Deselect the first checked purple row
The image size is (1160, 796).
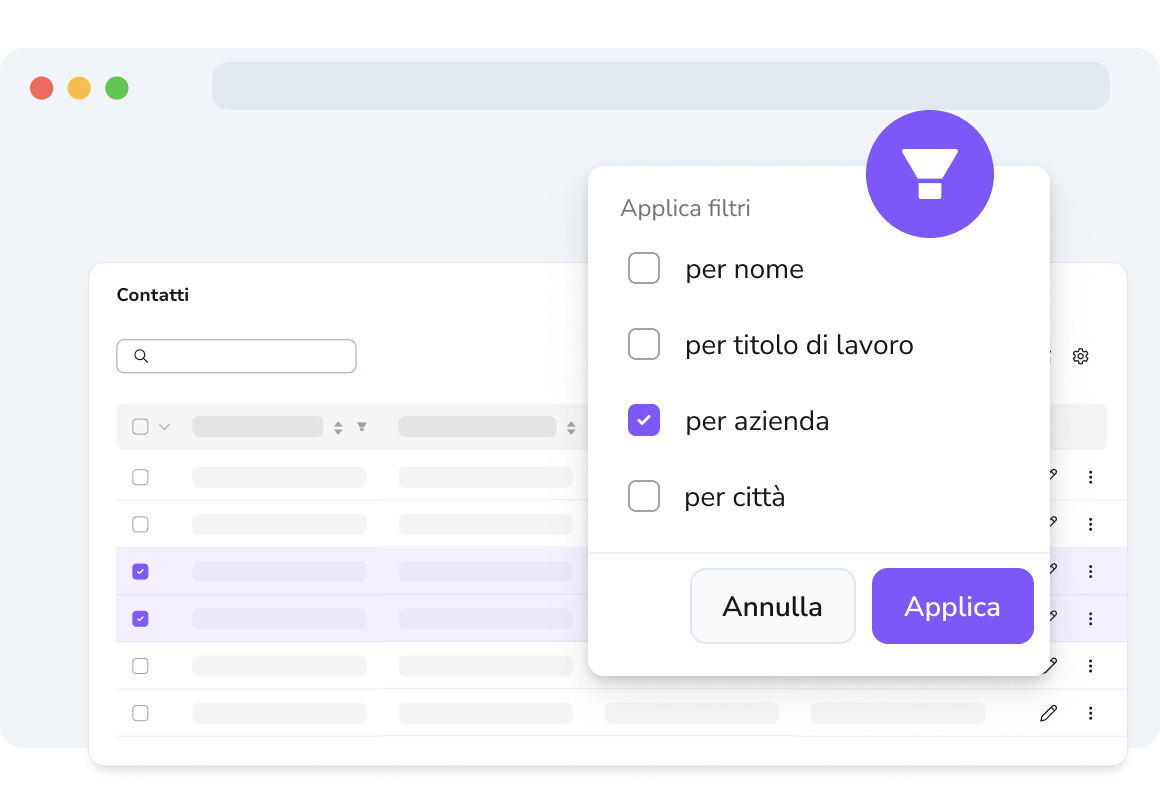(x=140, y=571)
